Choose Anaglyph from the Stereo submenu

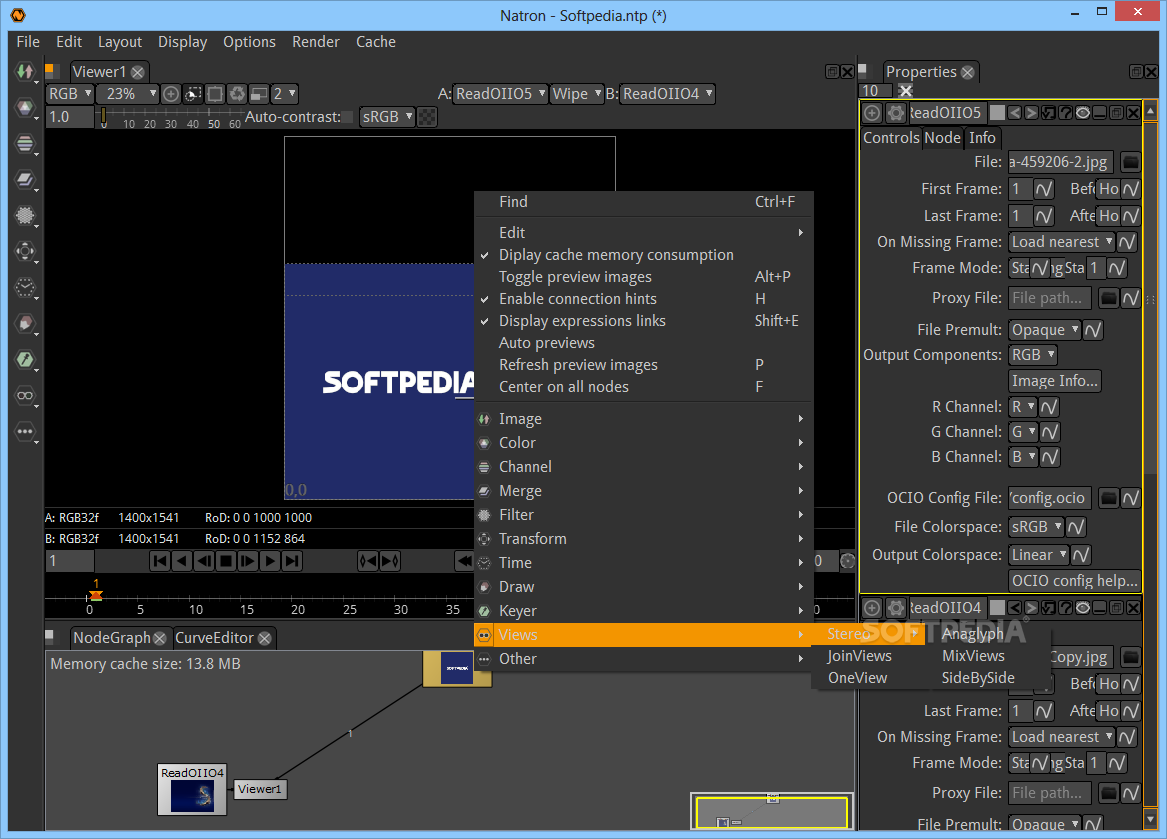tap(973, 634)
